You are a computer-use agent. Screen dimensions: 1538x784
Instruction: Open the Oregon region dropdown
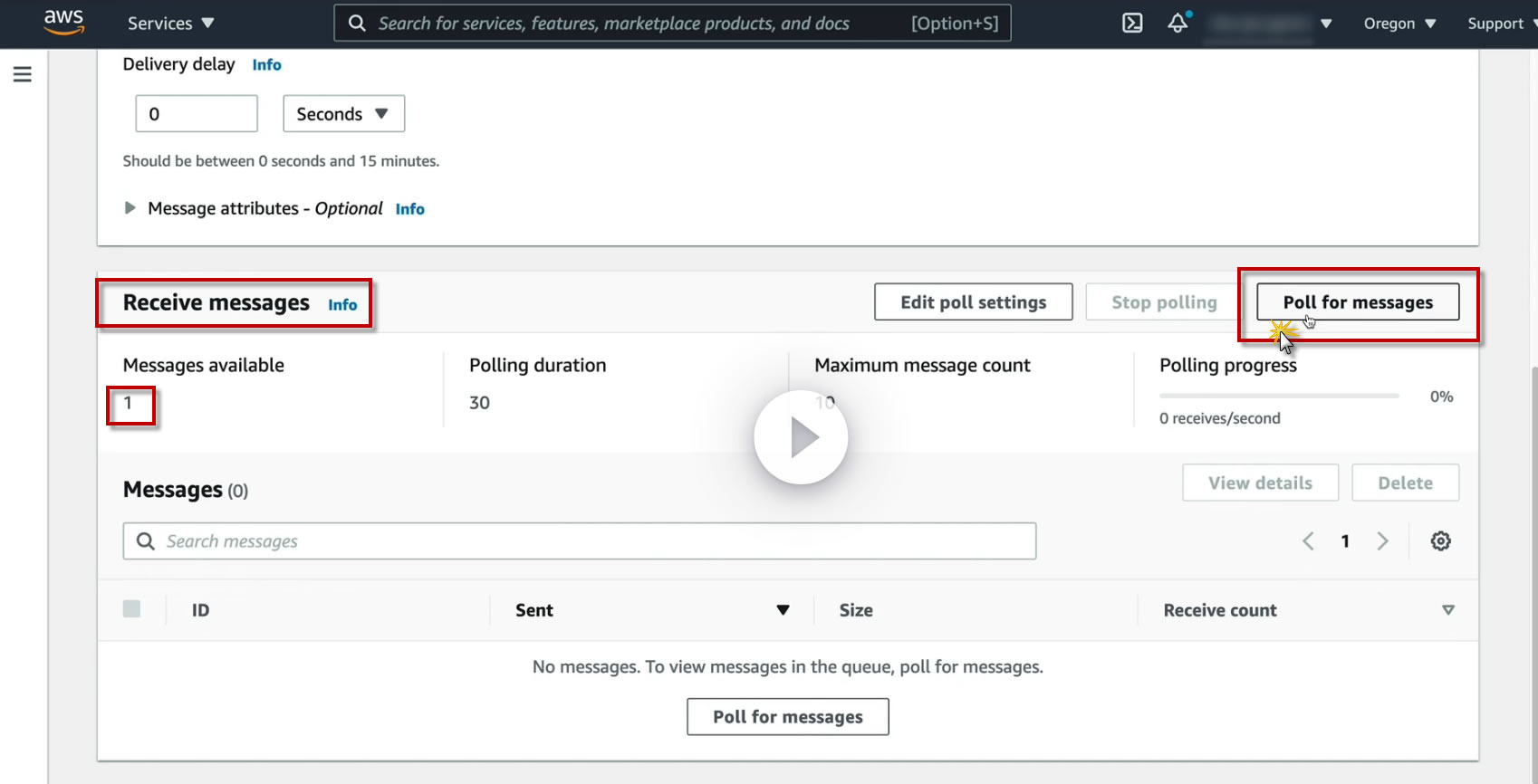coord(1399,24)
